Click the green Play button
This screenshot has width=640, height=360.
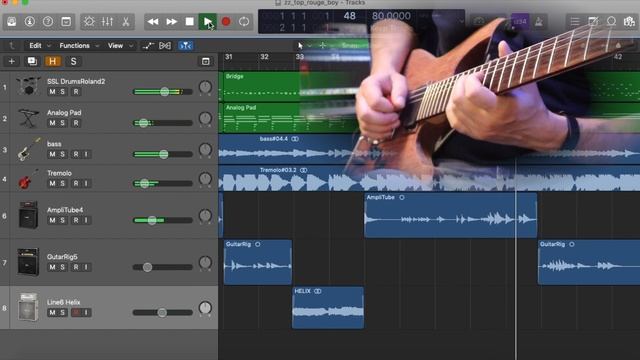click(x=207, y=22)
